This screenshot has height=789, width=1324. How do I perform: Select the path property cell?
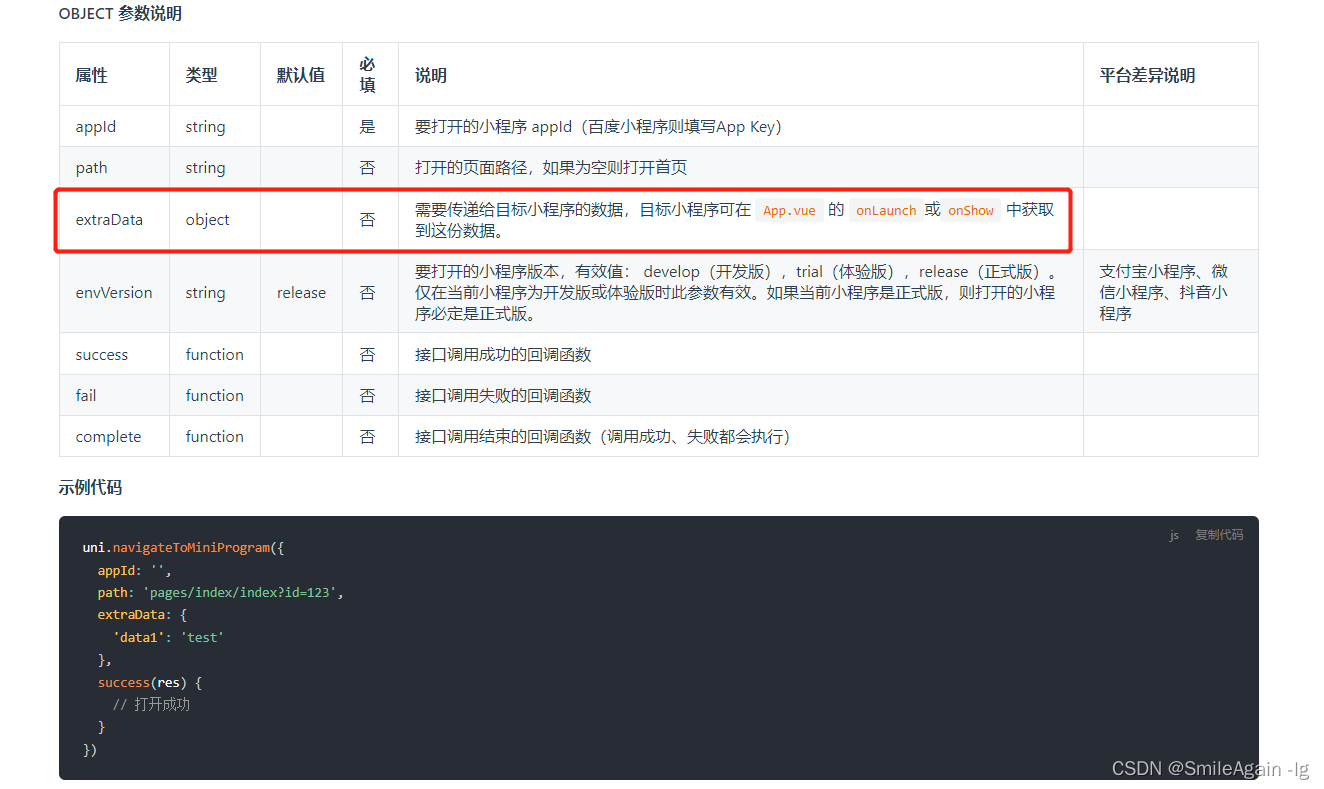[114, 167]
